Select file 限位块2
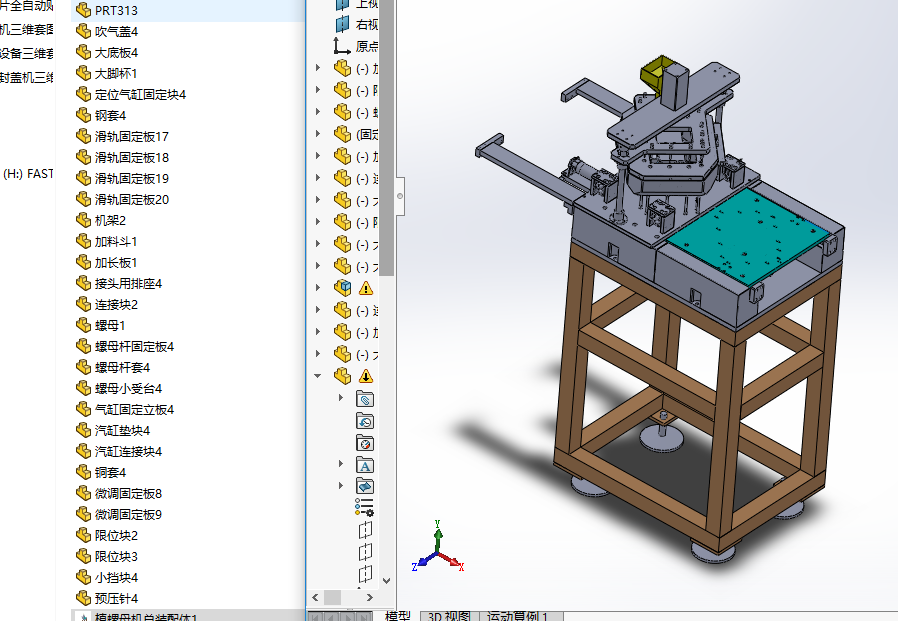This screenshot has width=898, height=621. point(116,536)
